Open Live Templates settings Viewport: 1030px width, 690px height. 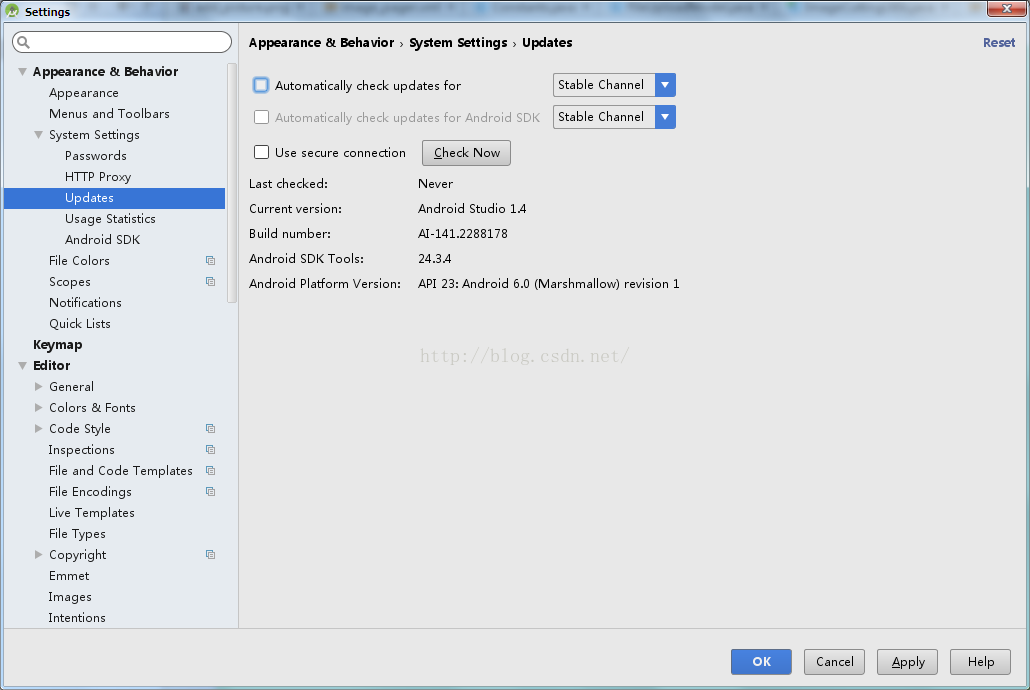[x=91, y=513]
